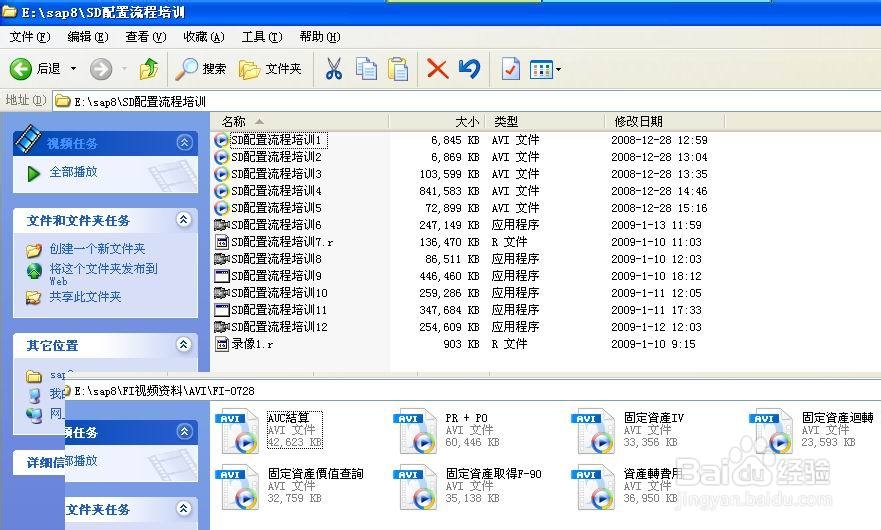Collapse the 视频任务 panel
The height and width of the screenshot is (530, 881).
point(184,143)
